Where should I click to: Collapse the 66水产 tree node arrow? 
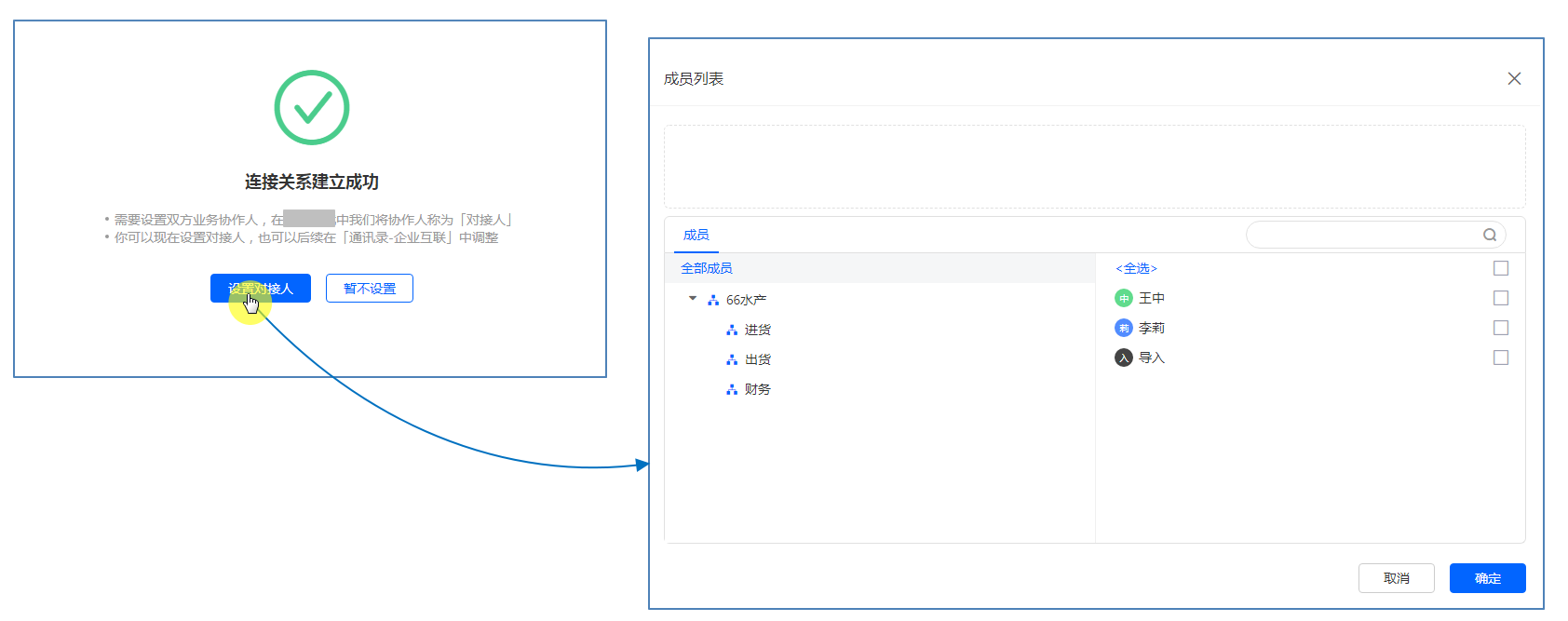click(x=693, y=299)
